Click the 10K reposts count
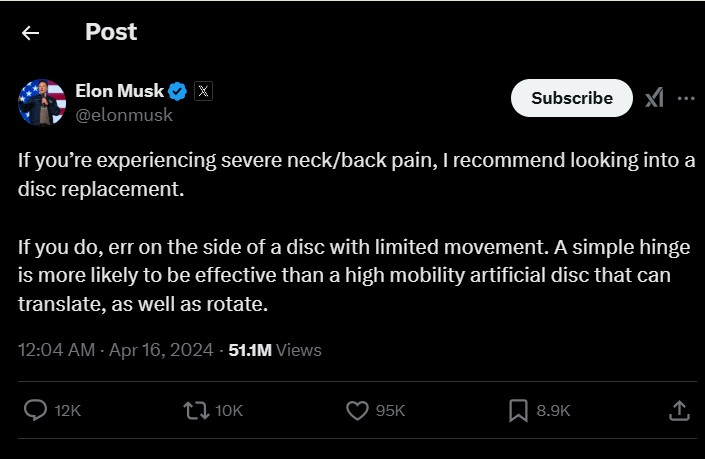 (x=229, y=411)
